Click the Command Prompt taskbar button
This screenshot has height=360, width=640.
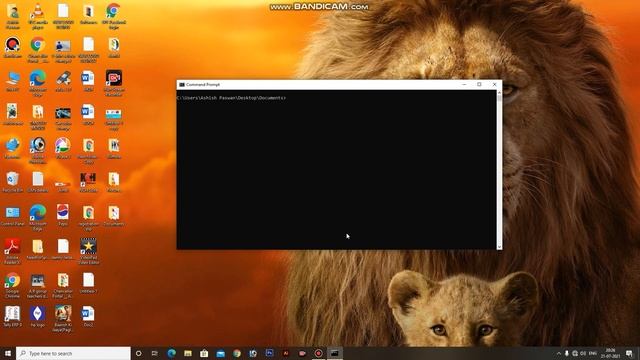coord(335,353)
